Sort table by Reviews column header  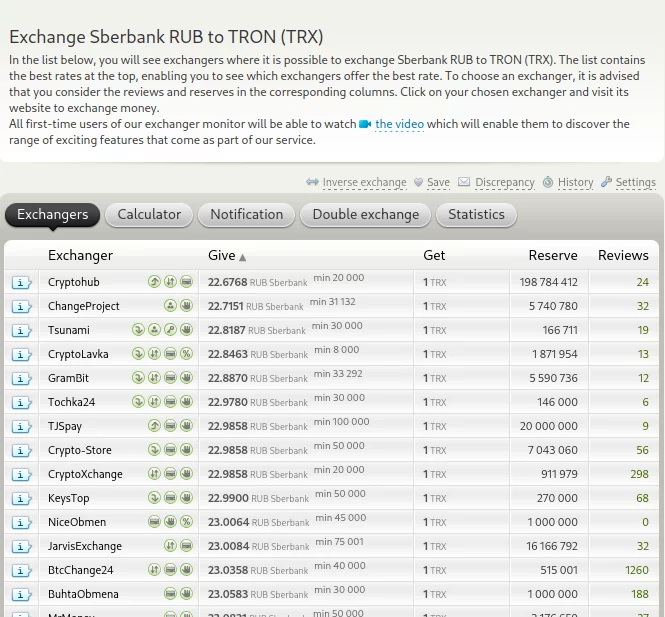point(622,256)
